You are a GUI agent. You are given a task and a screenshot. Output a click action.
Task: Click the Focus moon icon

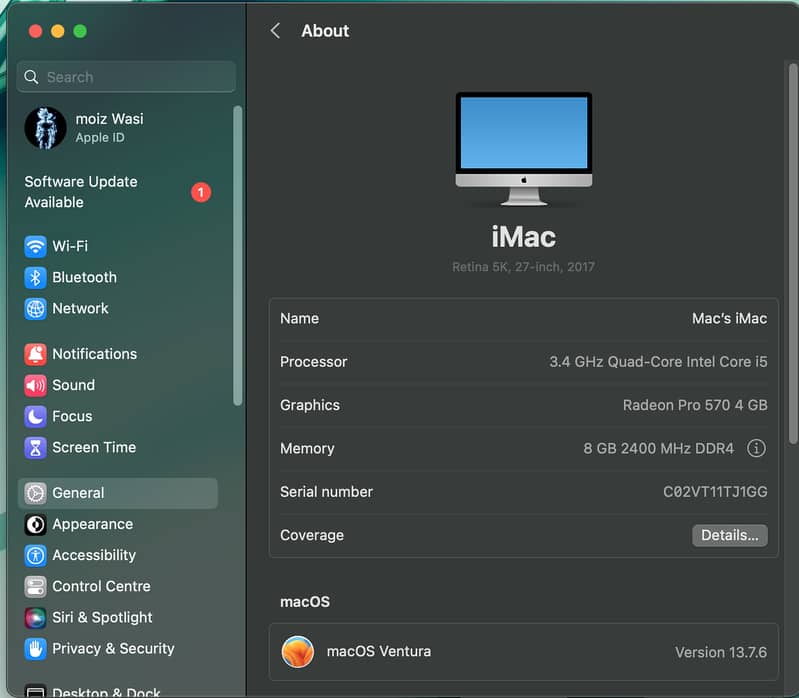click(x=35, y=416)
